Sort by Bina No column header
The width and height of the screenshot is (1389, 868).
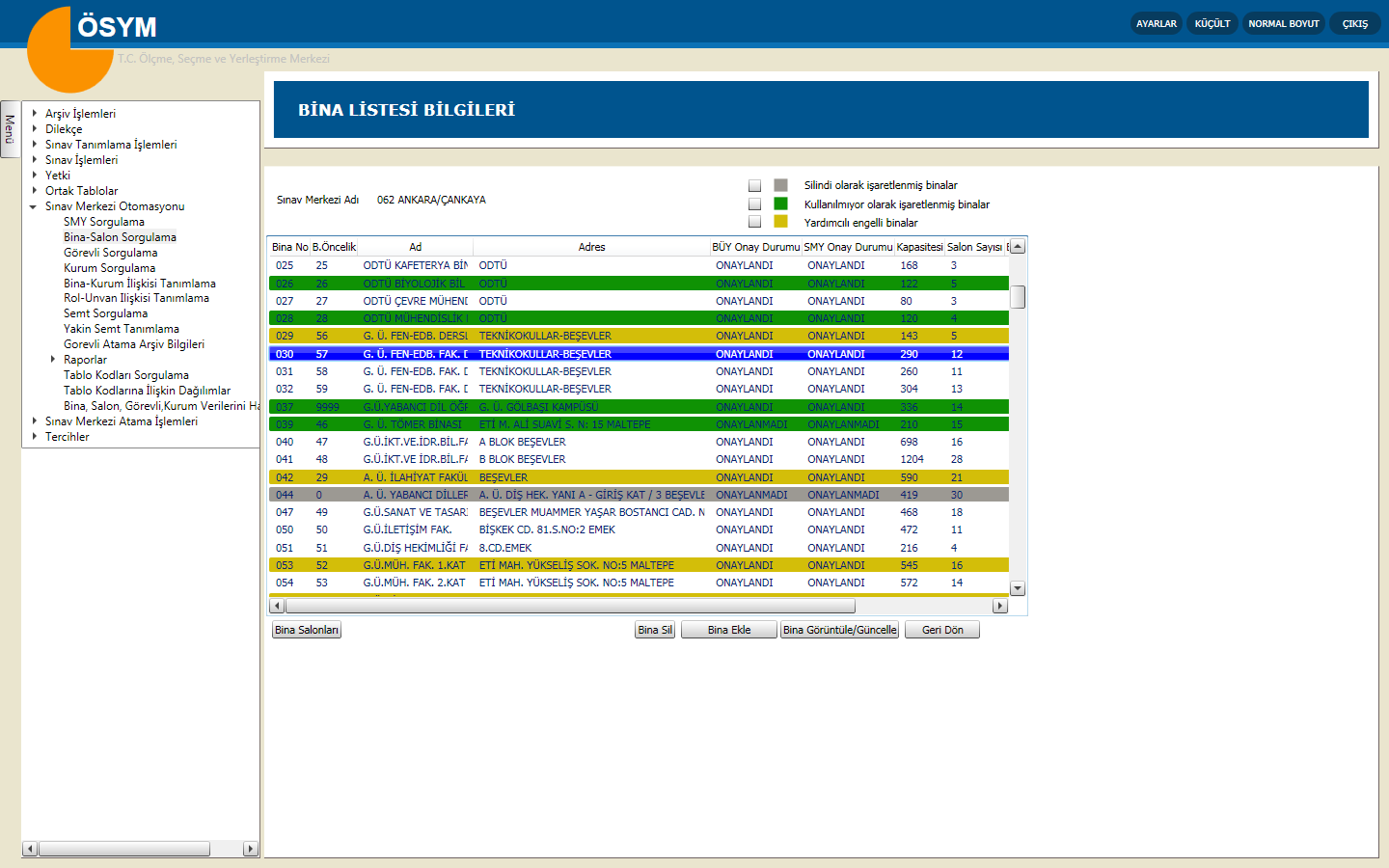[289, 247]
